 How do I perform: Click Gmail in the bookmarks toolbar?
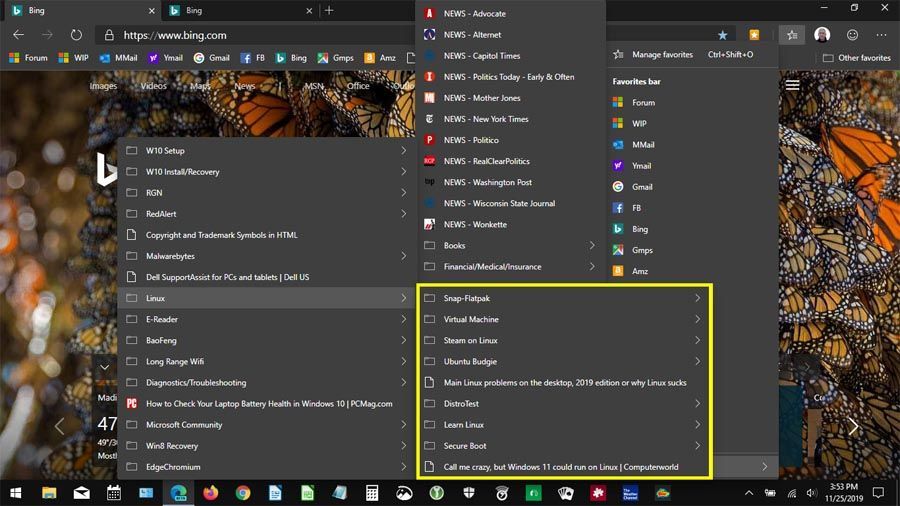(212, 58)
